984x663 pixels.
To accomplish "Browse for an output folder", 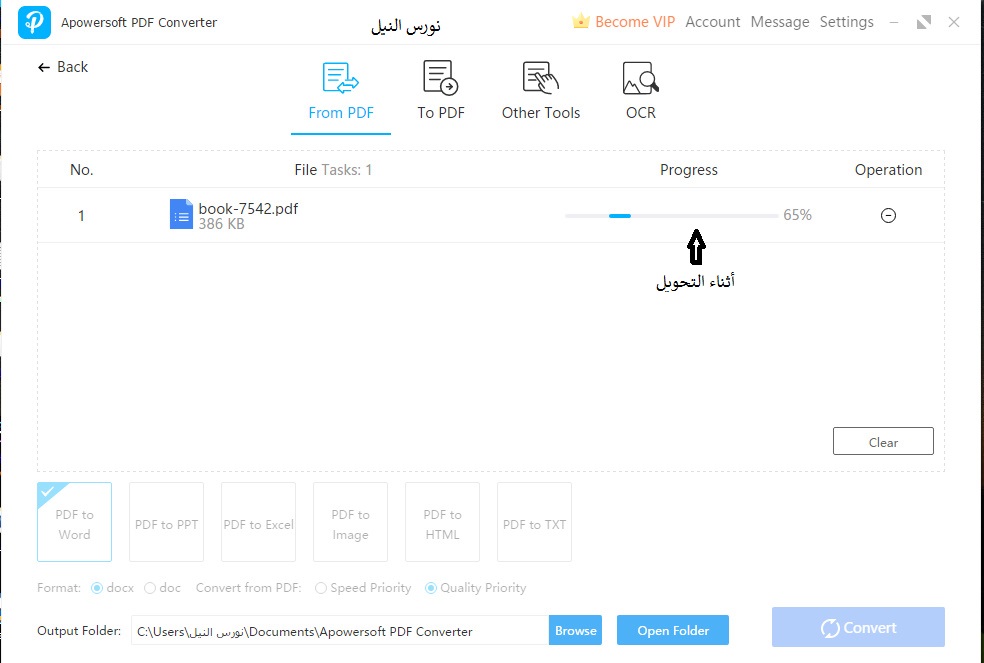I will [575, 630].
